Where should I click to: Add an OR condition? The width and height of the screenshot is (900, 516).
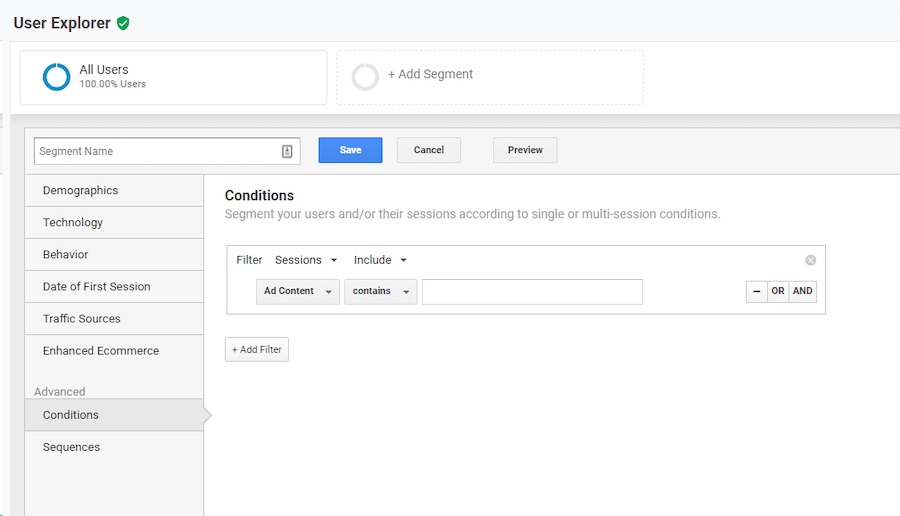click(778, 291)
